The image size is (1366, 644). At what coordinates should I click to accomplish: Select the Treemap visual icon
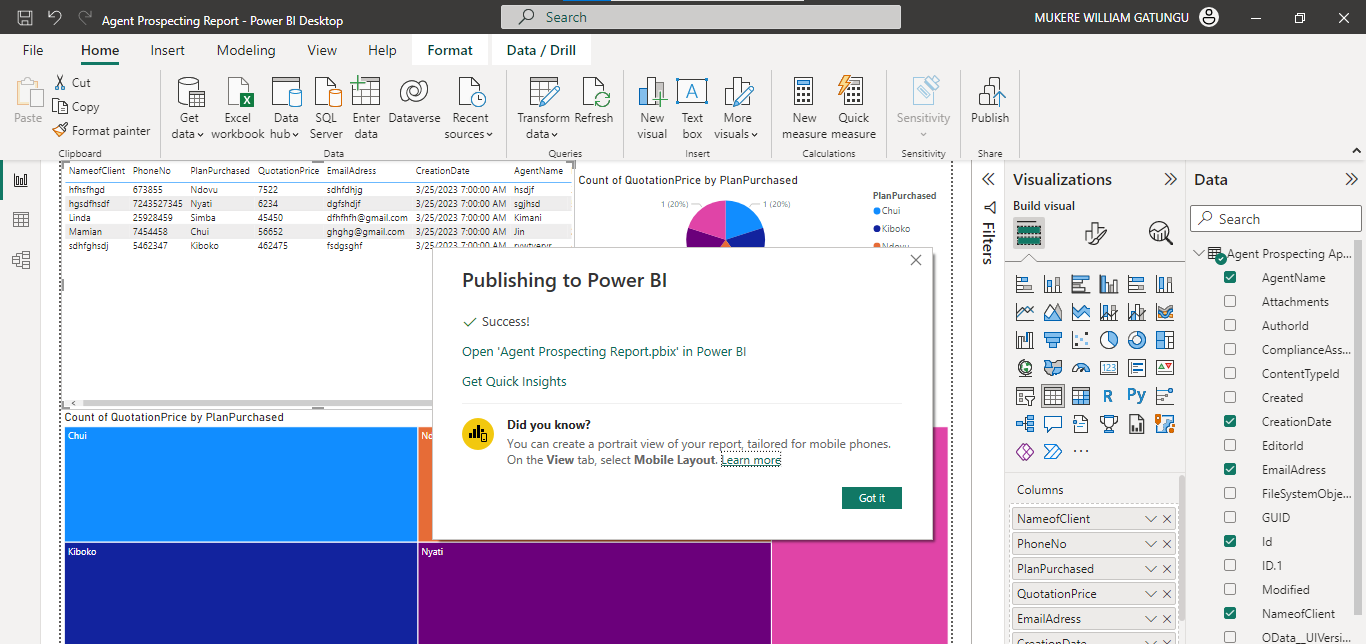1165,340
